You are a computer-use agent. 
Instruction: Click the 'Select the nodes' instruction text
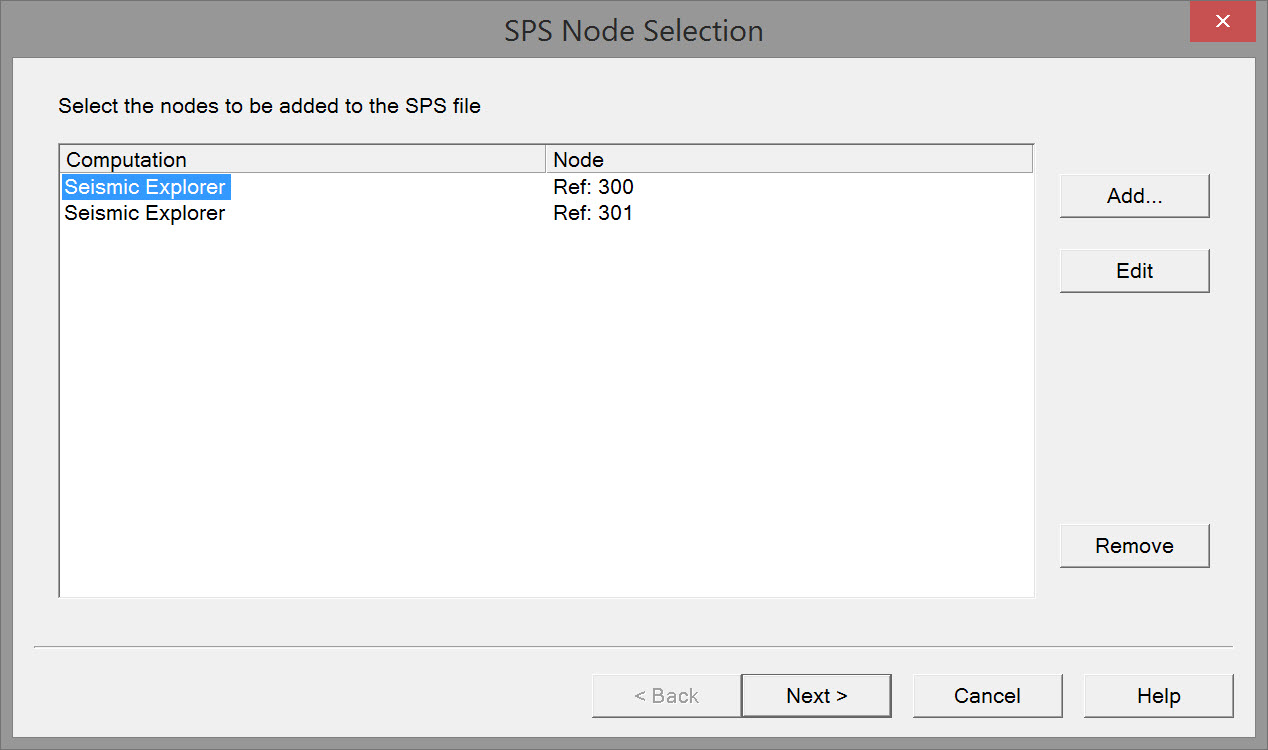point(269,106)
